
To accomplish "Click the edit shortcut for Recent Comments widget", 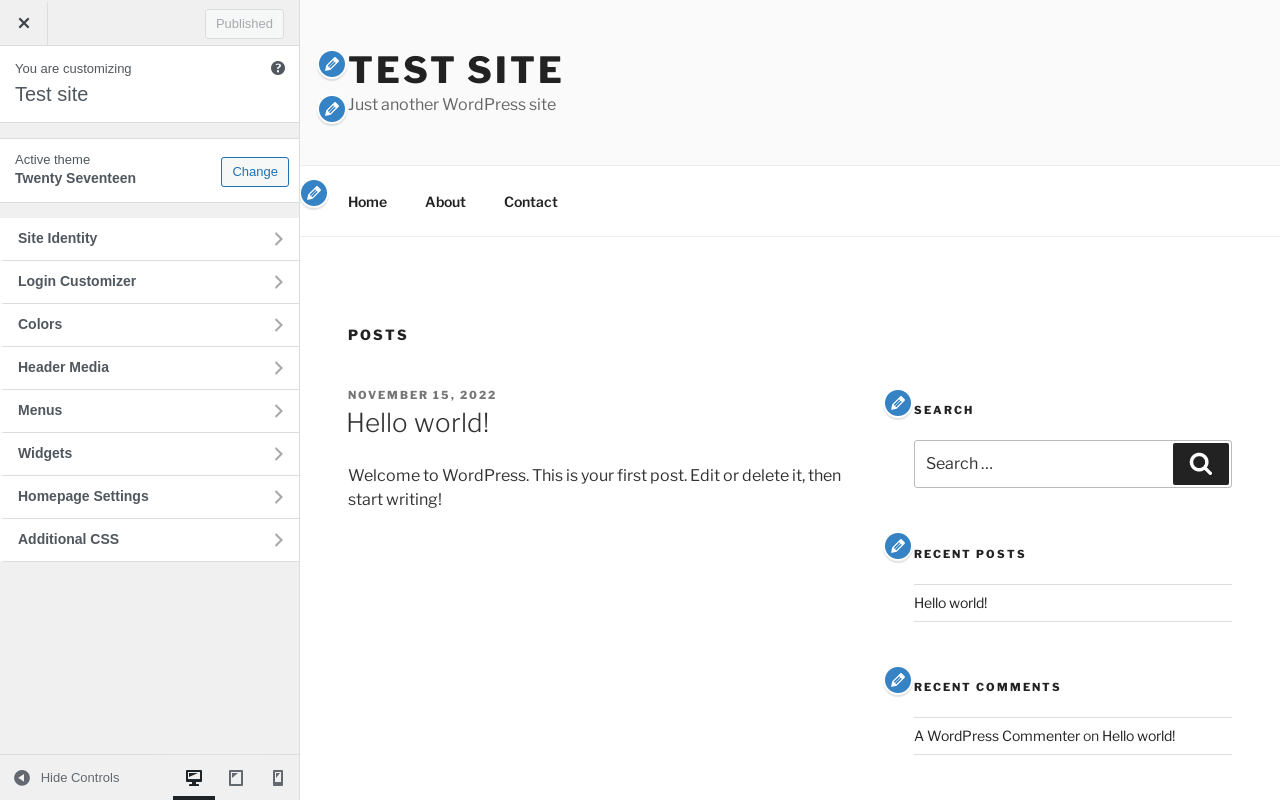I will click(x=898, y=680).
